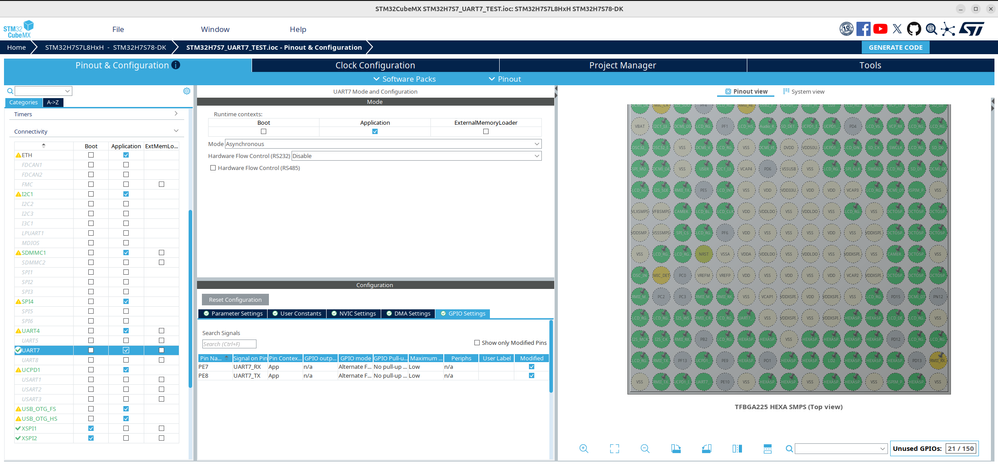The width and height of the screenshot is (998, 466).
Task: Switch to Clock Configuration tab
Action: (375, 65)
